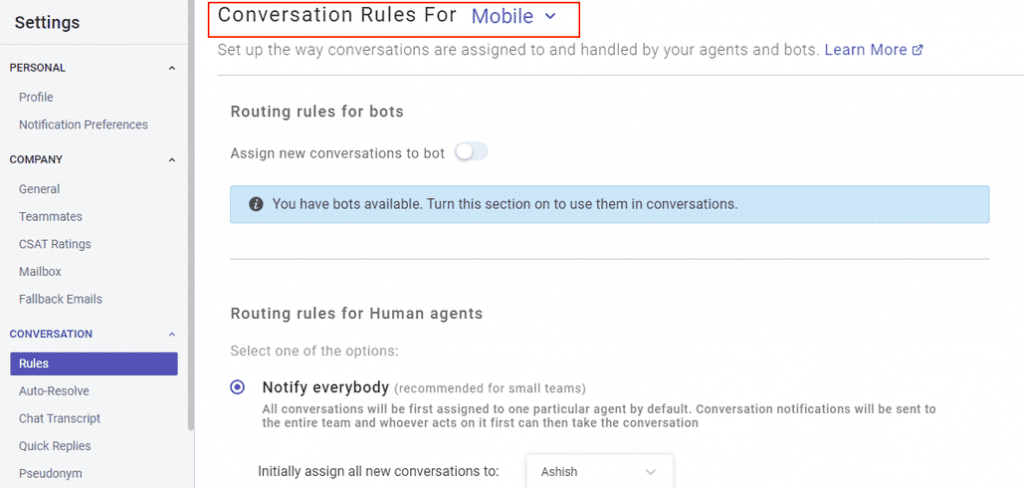Open the Mobile platform dropdown
The width and height of the screenshot is (1024, 488).
pos(513,17)
